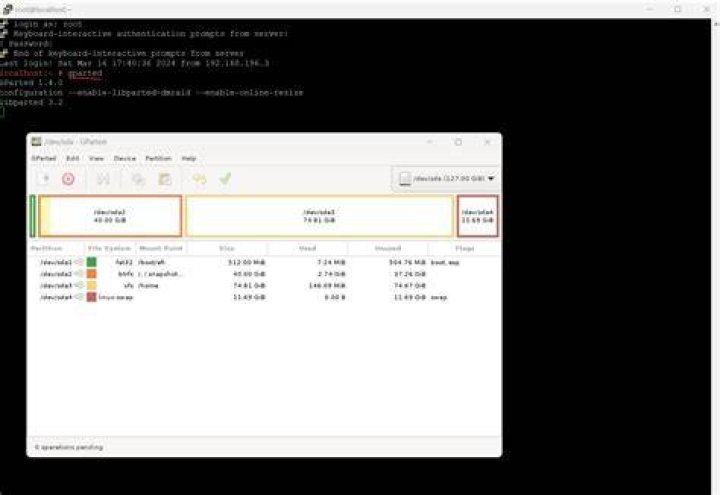Open the Partition menu
Viewport: 720px width, 495px height.
[158, 158]
